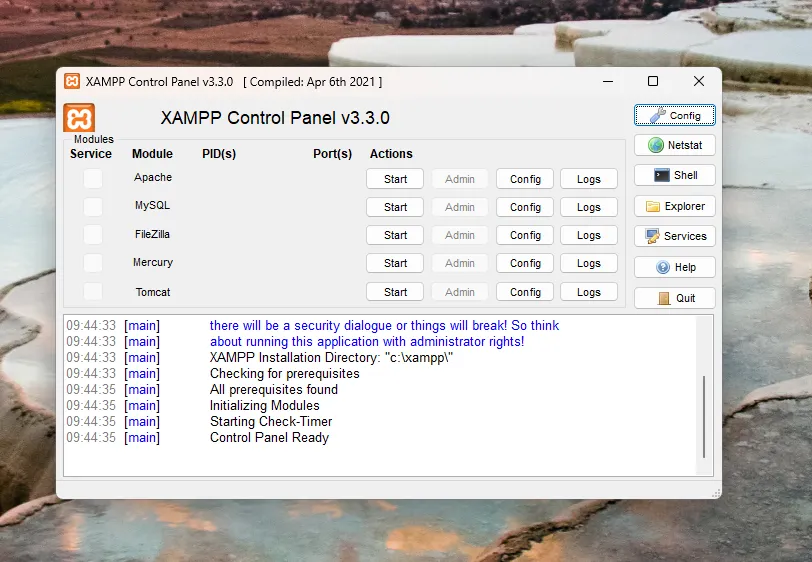Open Explorer folder button
The width and height of the screenshot is (812, 562).
[x=675, y=206]
